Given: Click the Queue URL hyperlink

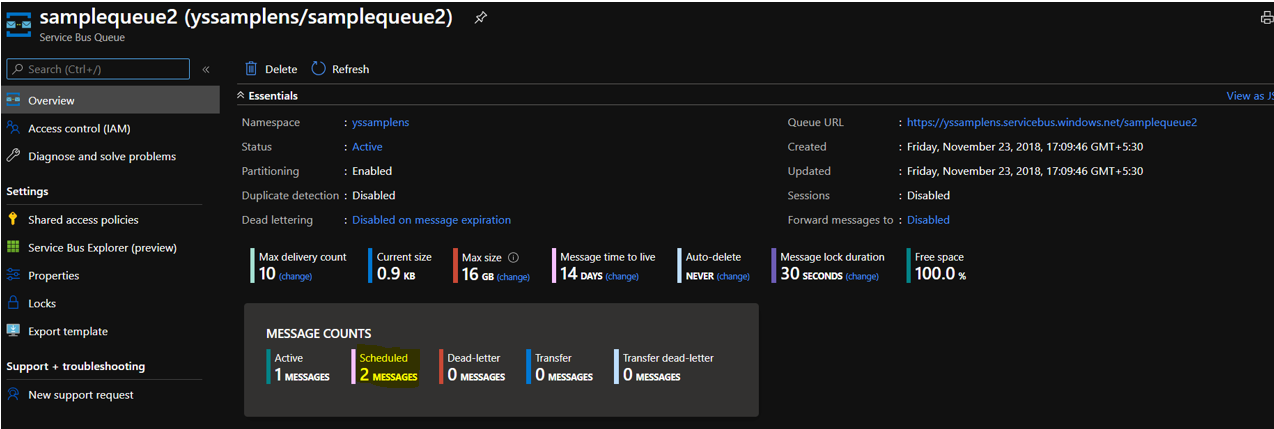Looking at the screenshot, I should (x=1051, y=123).
